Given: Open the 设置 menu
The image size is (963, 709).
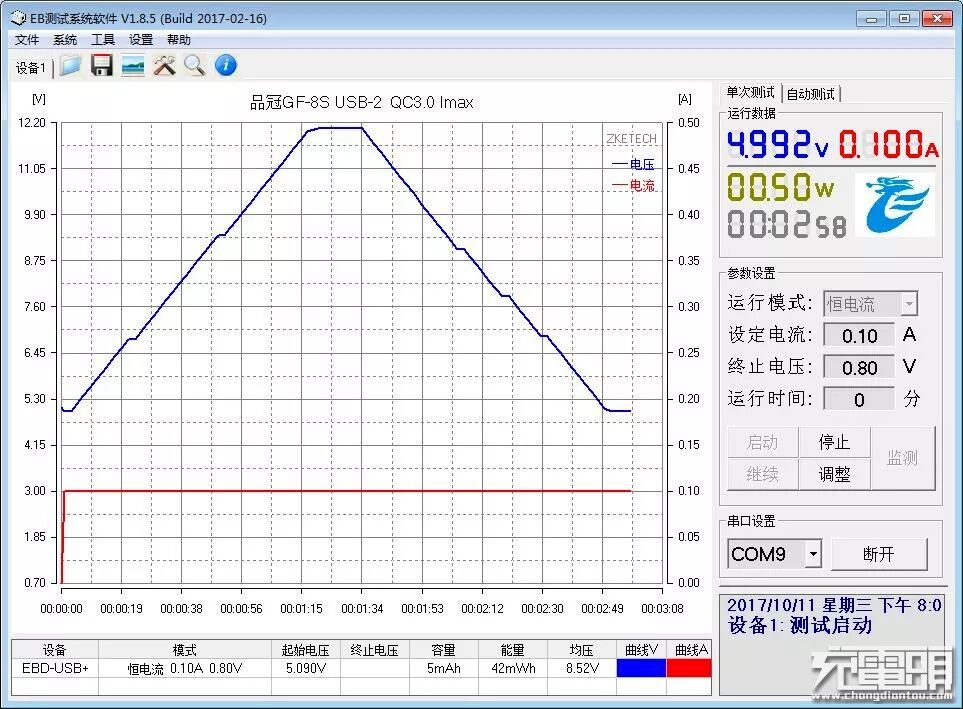Looking at the screenshot, I should (141, 40).
